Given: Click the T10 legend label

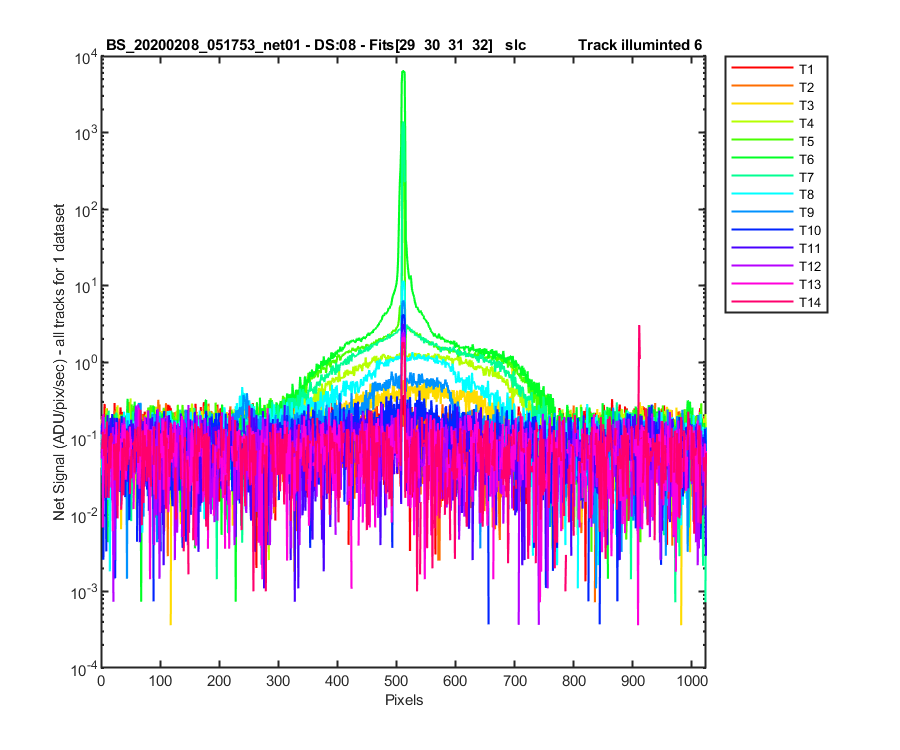Looking at the screenshot, I should point(809,231).
